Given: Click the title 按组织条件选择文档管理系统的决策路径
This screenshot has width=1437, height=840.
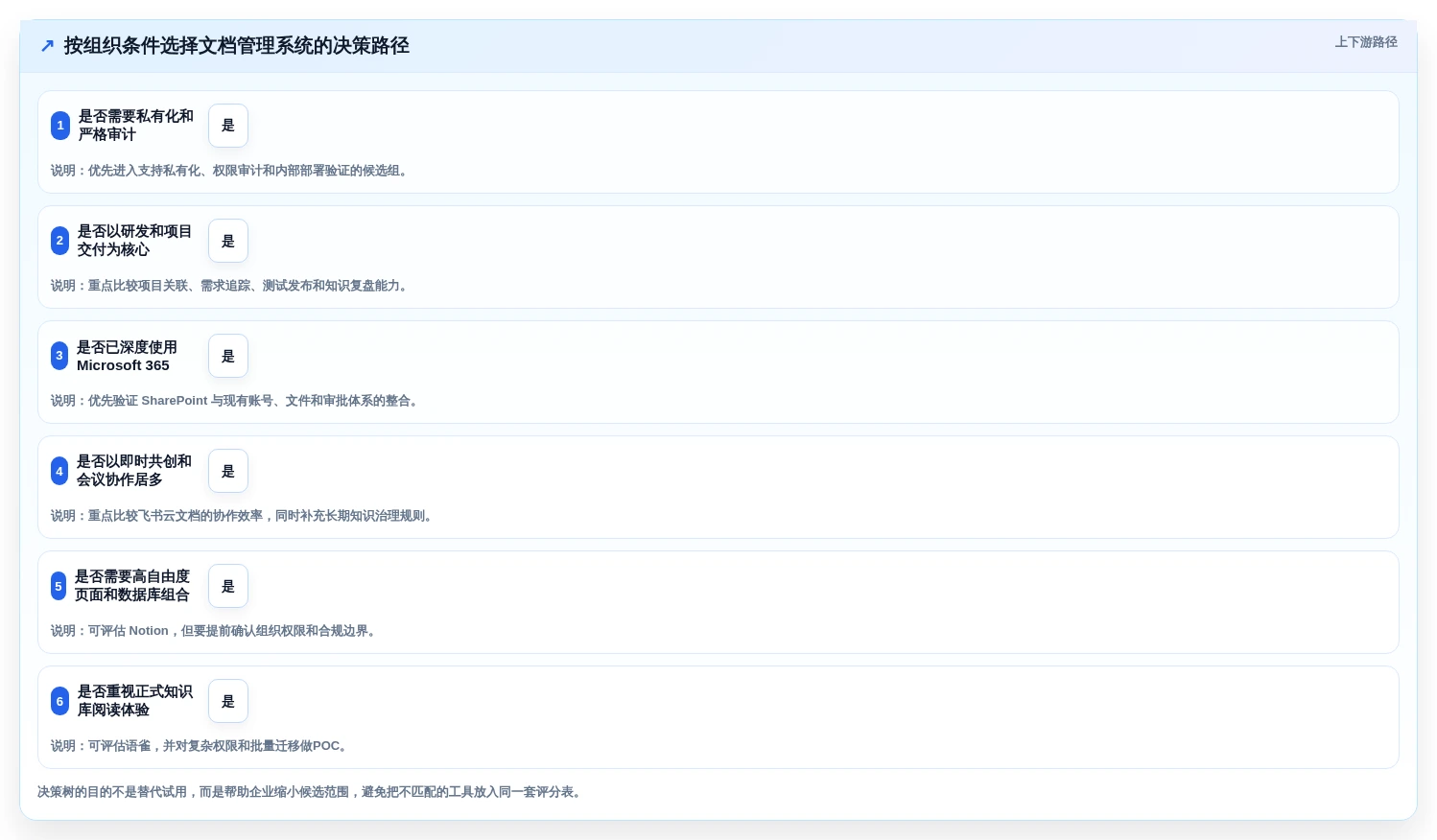Looking at the screenshot, I should tap(237, 45).
